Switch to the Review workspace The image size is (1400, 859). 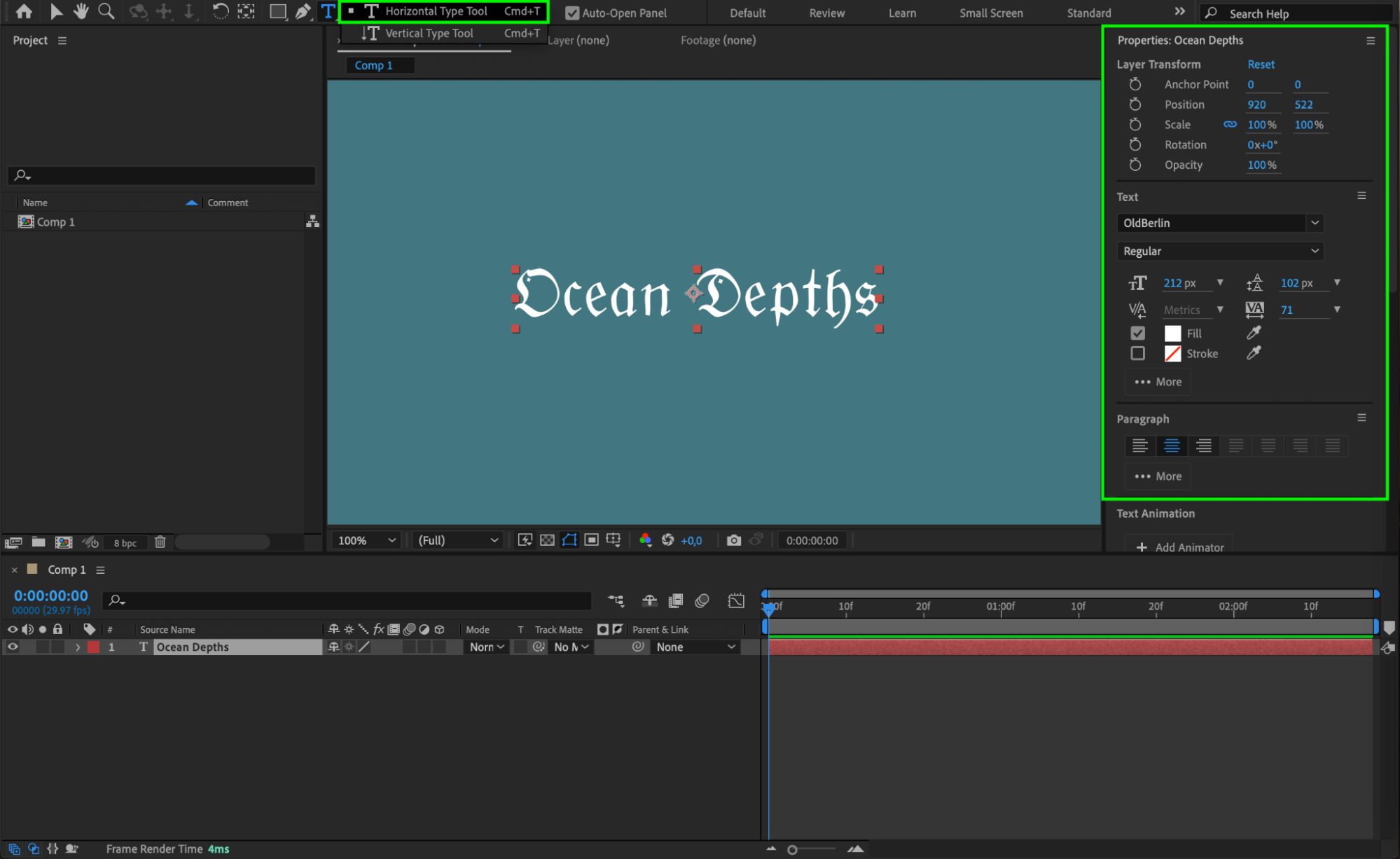826,13
